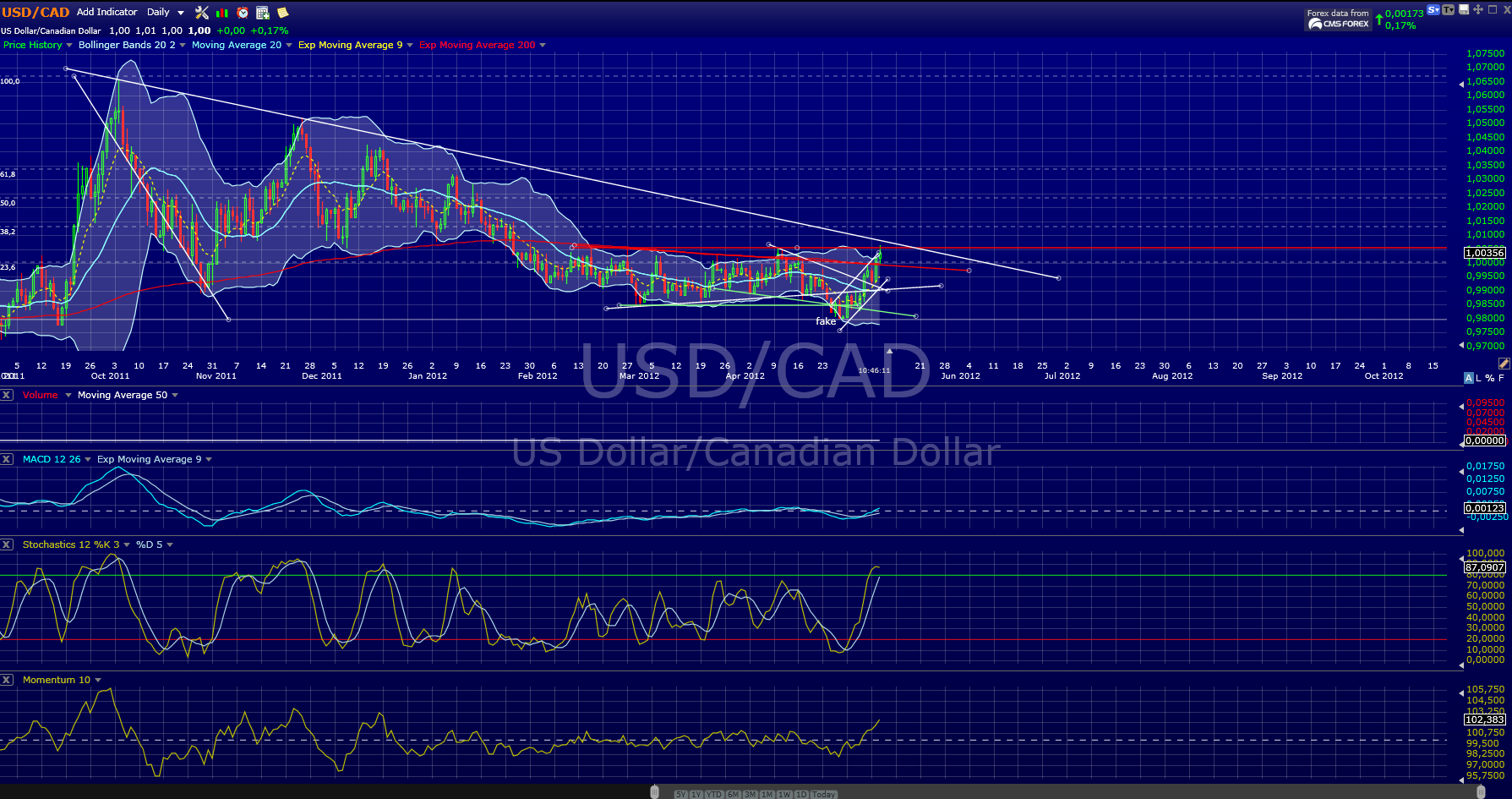
Task: Toggle the L logarithmic scale option
Action: 1479,378
